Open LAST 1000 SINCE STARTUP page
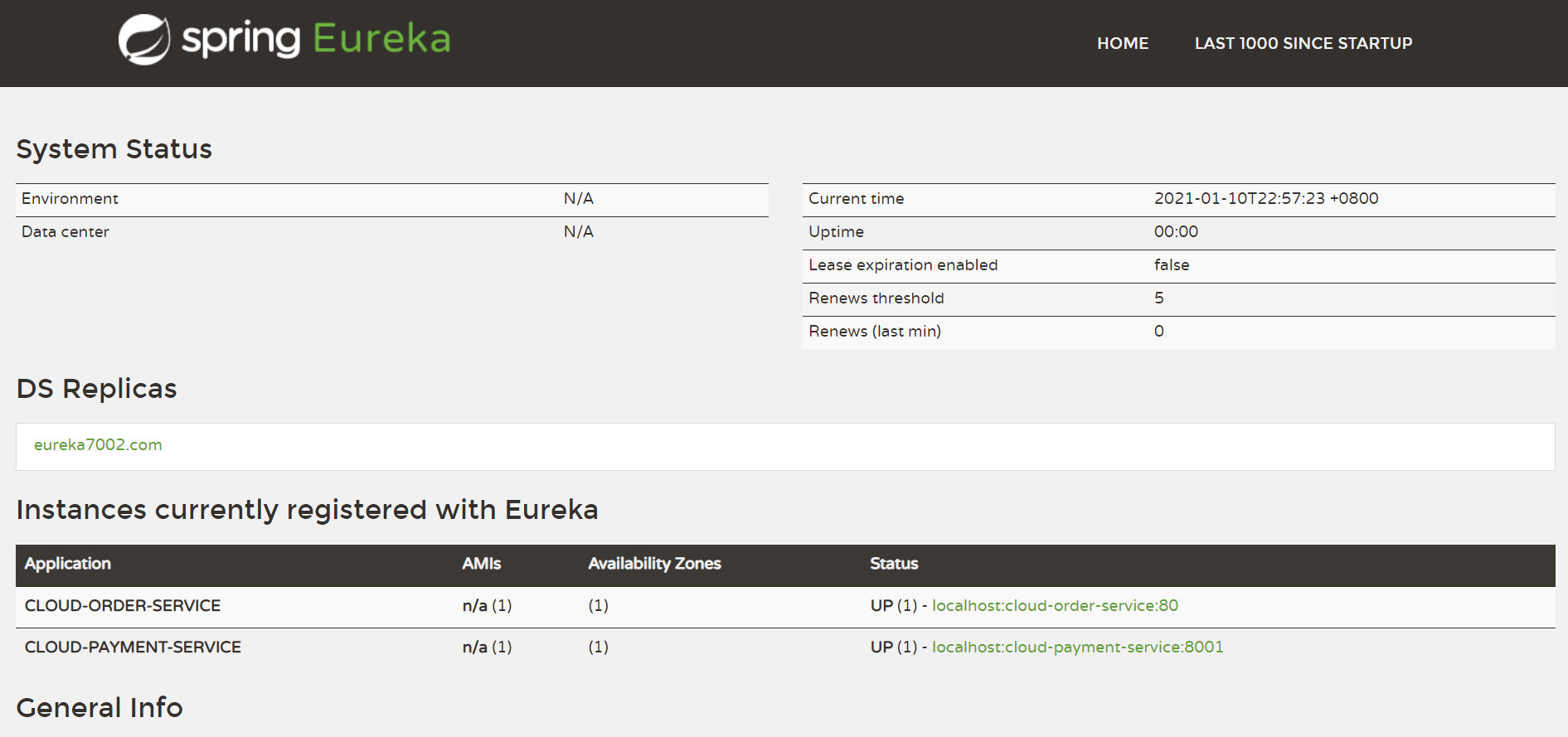Screen dimensions: 1568x737 1303,43
